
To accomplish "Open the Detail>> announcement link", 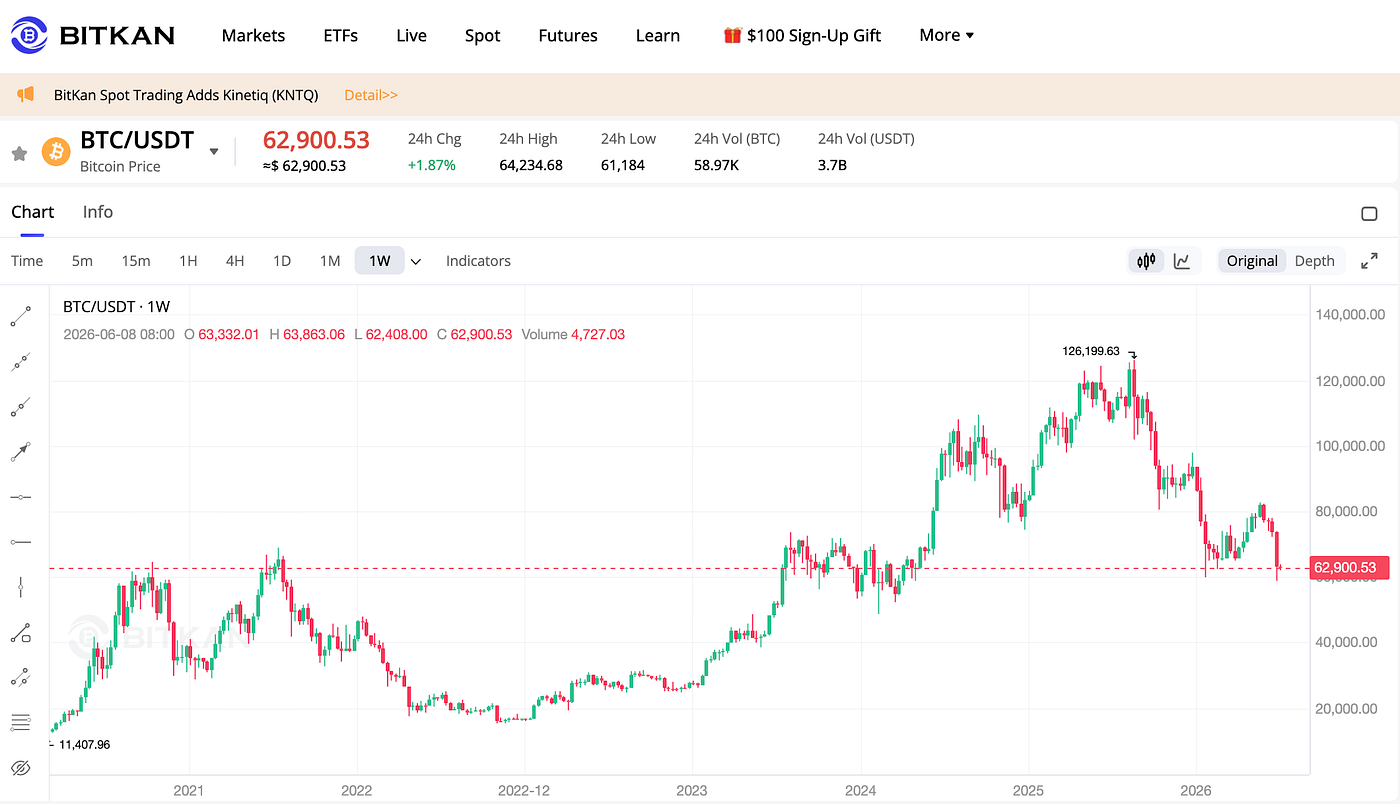I will 371,95.
